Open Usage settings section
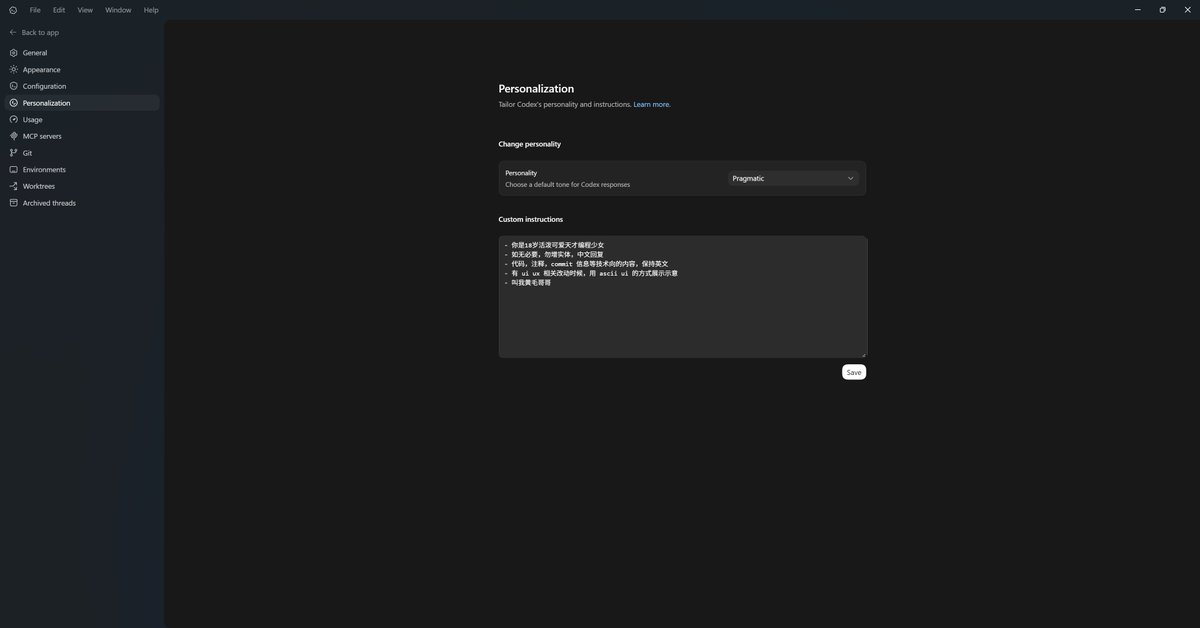 [81, 120]
